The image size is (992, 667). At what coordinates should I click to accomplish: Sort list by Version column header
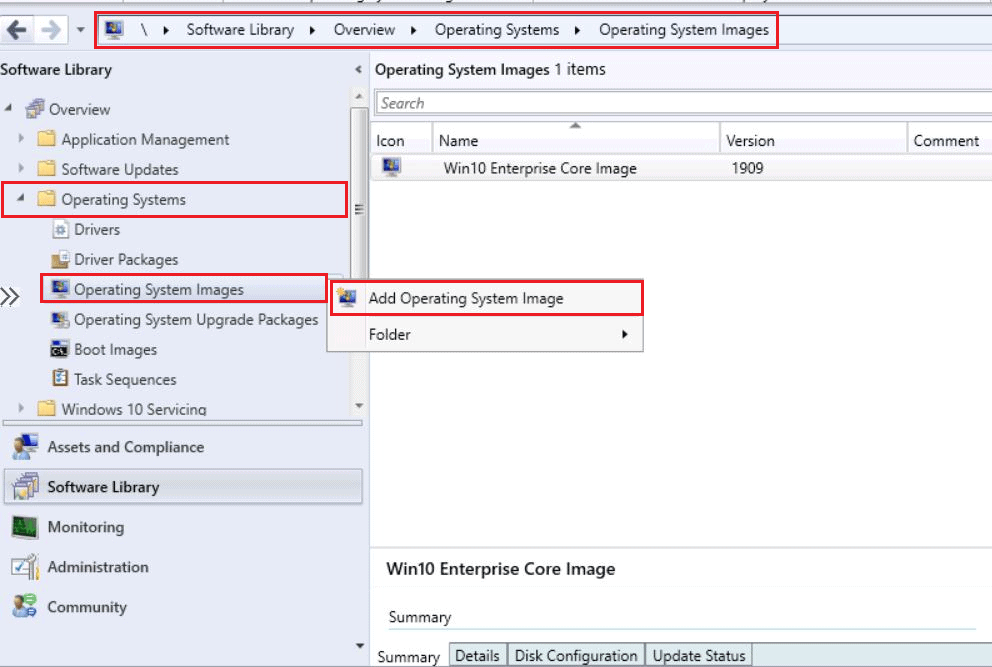813,140
